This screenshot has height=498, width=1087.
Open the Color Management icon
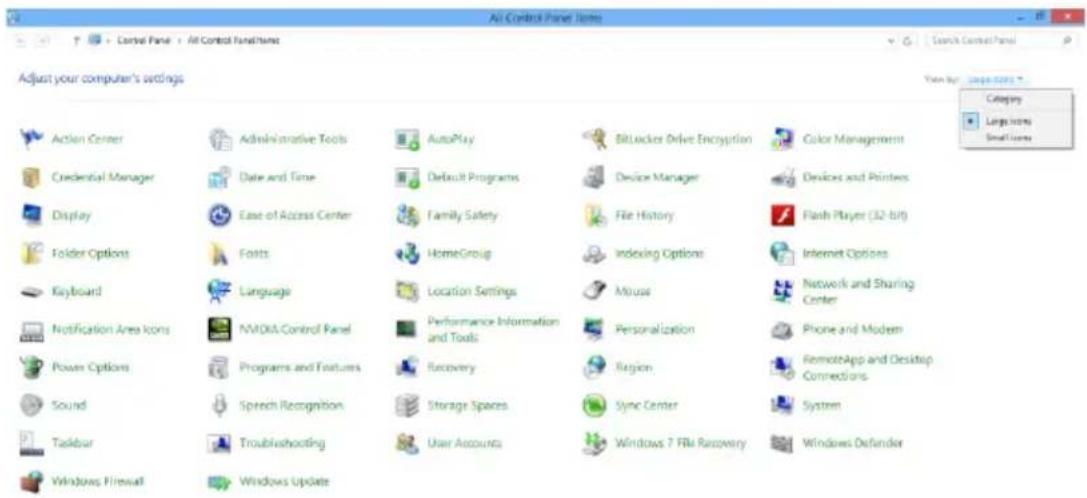782,139
